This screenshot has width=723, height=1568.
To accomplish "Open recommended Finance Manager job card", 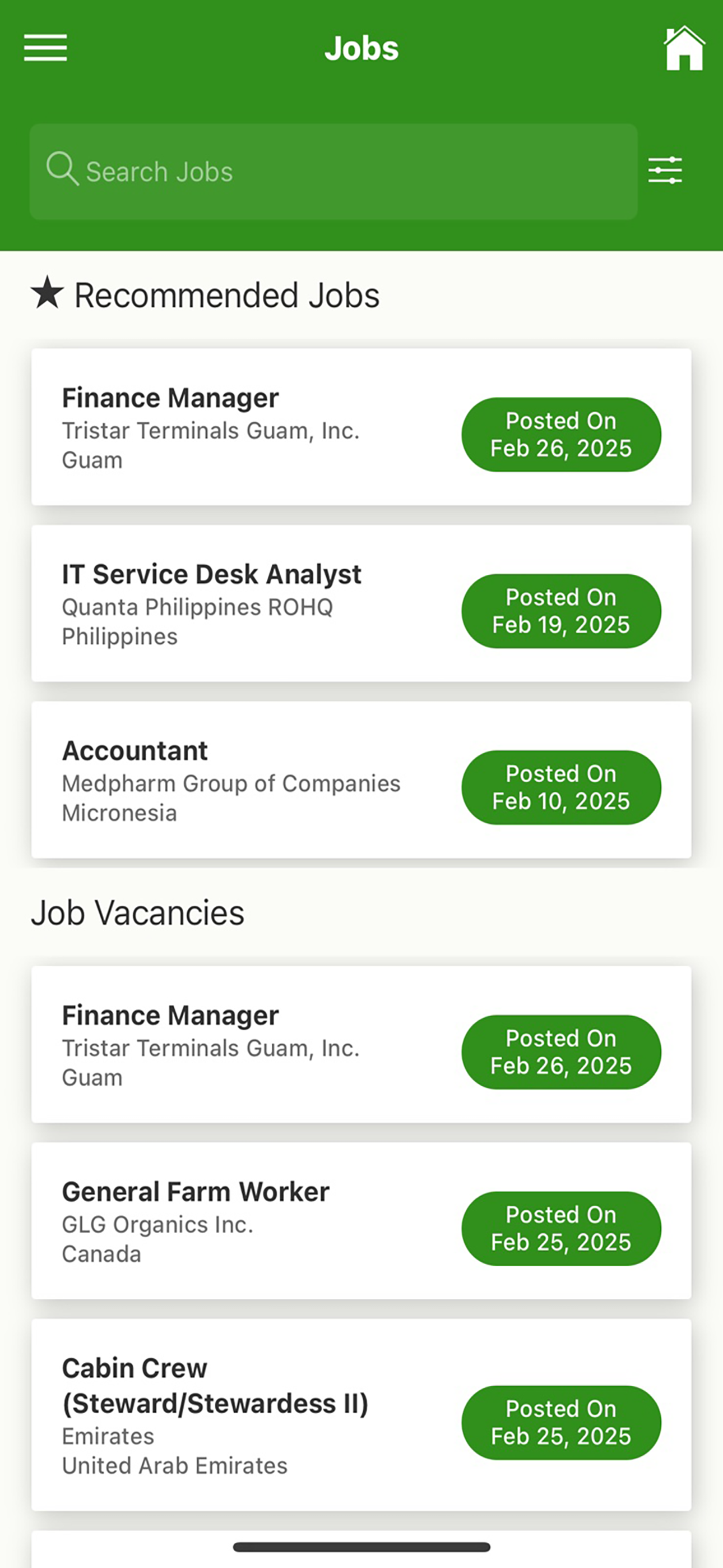I will 361,427.
